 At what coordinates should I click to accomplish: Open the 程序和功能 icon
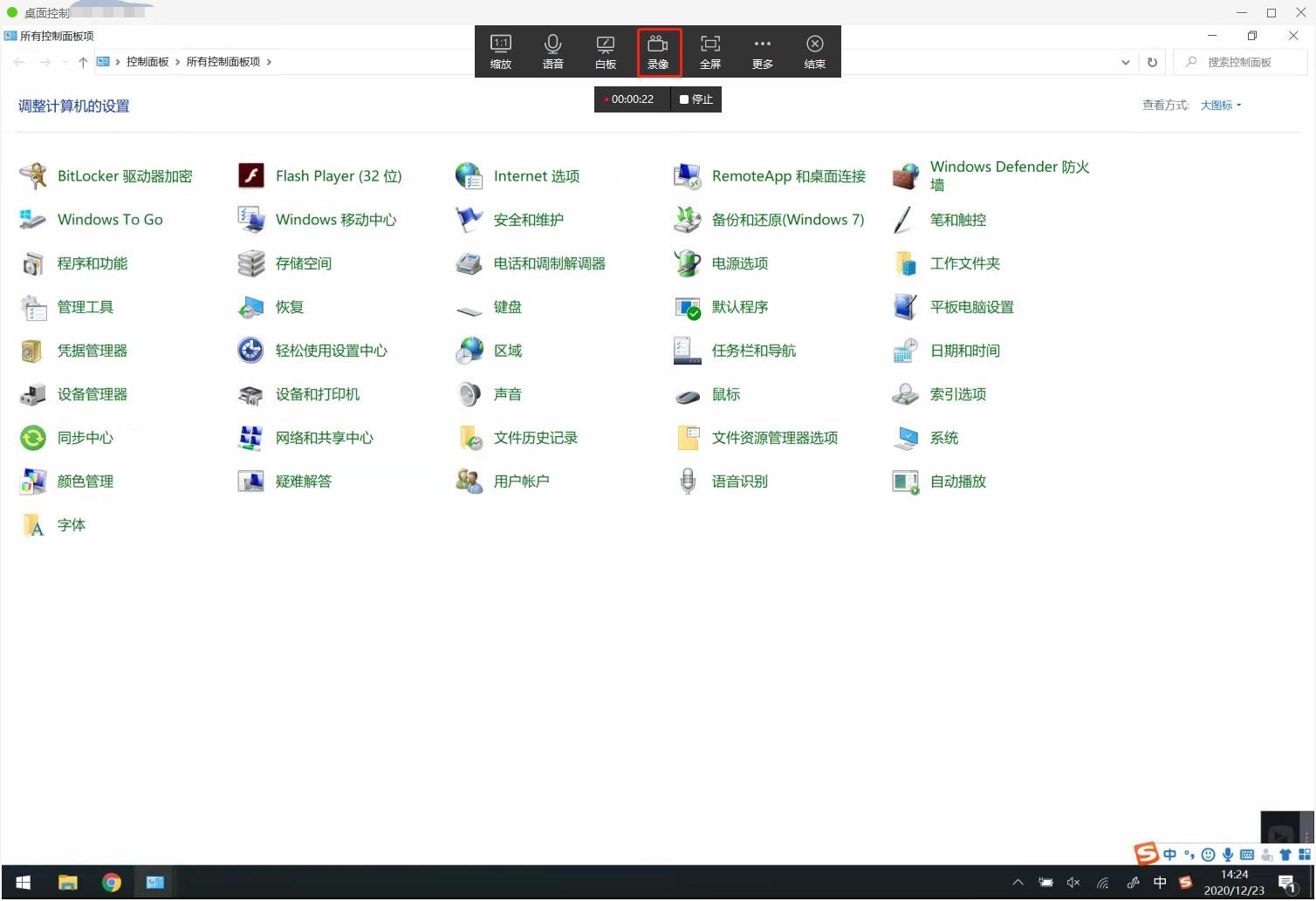[33, 263]
